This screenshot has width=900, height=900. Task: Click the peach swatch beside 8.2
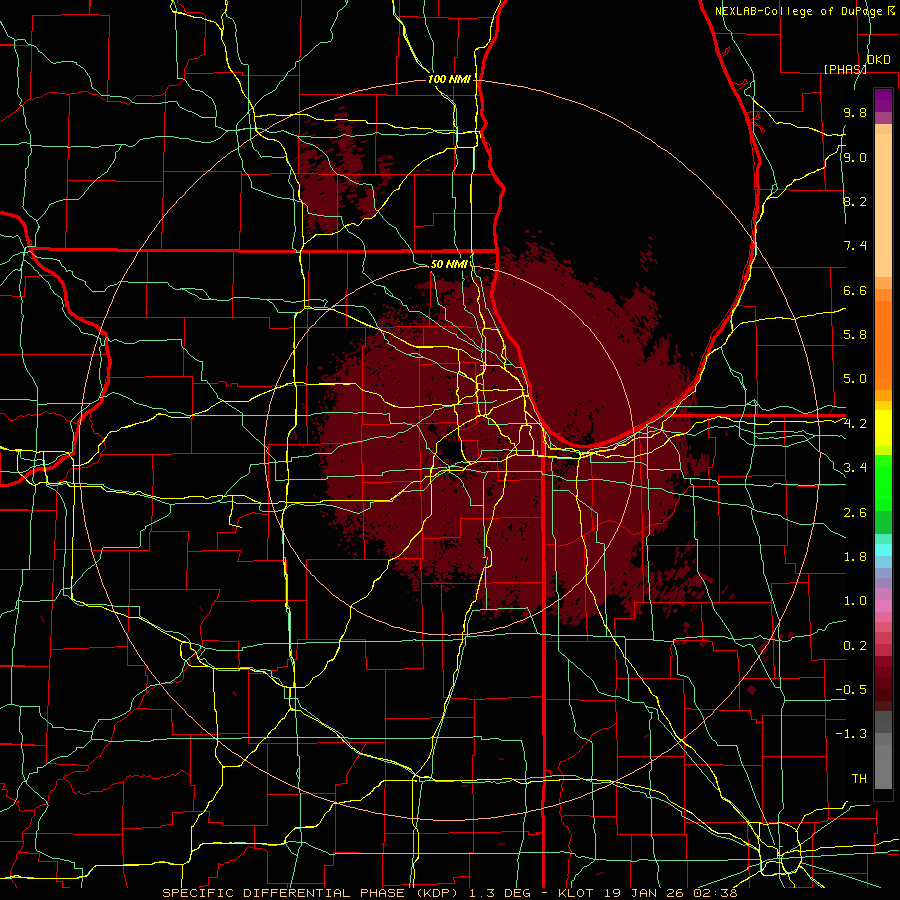coord(883,205)
